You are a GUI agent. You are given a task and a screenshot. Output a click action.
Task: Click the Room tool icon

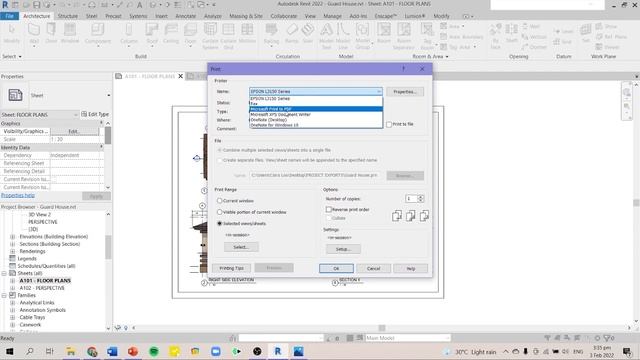[384, 30]
